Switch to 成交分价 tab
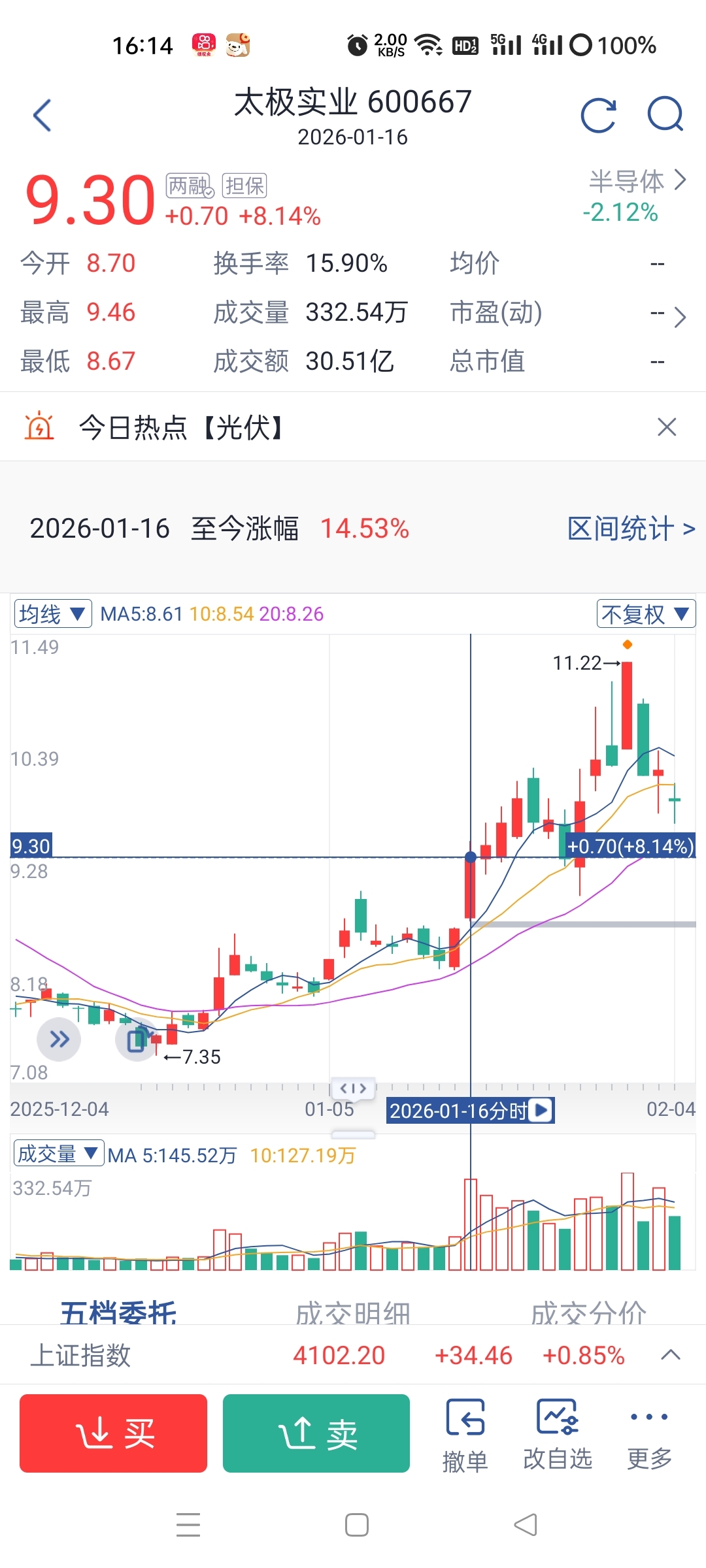 588,1312
